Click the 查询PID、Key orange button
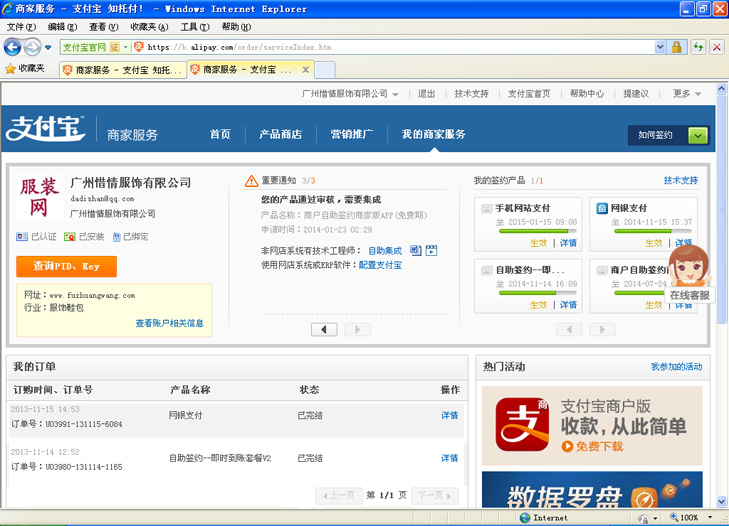Viewport: 729px width, 526px height. click(x=66, y=267)
